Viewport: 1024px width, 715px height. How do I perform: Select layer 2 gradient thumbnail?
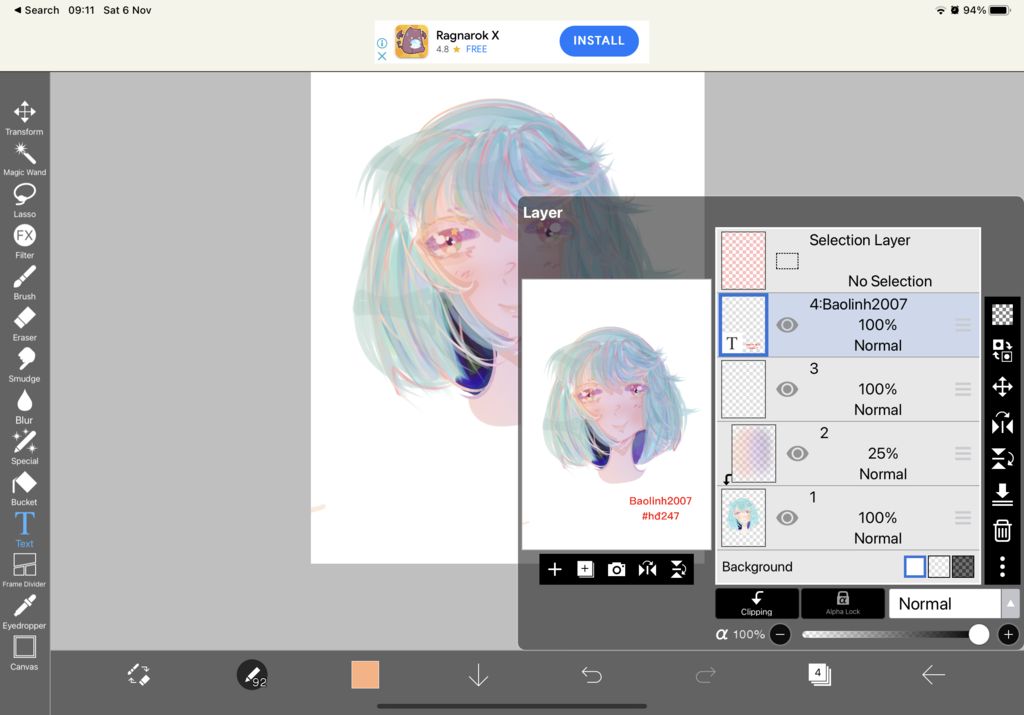coord(754,453)
